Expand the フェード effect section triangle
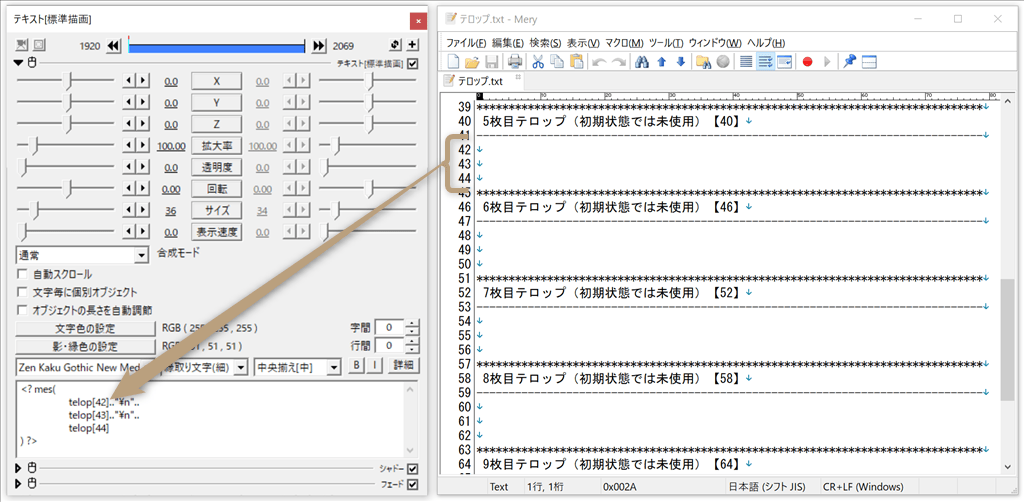 (18, 484)
